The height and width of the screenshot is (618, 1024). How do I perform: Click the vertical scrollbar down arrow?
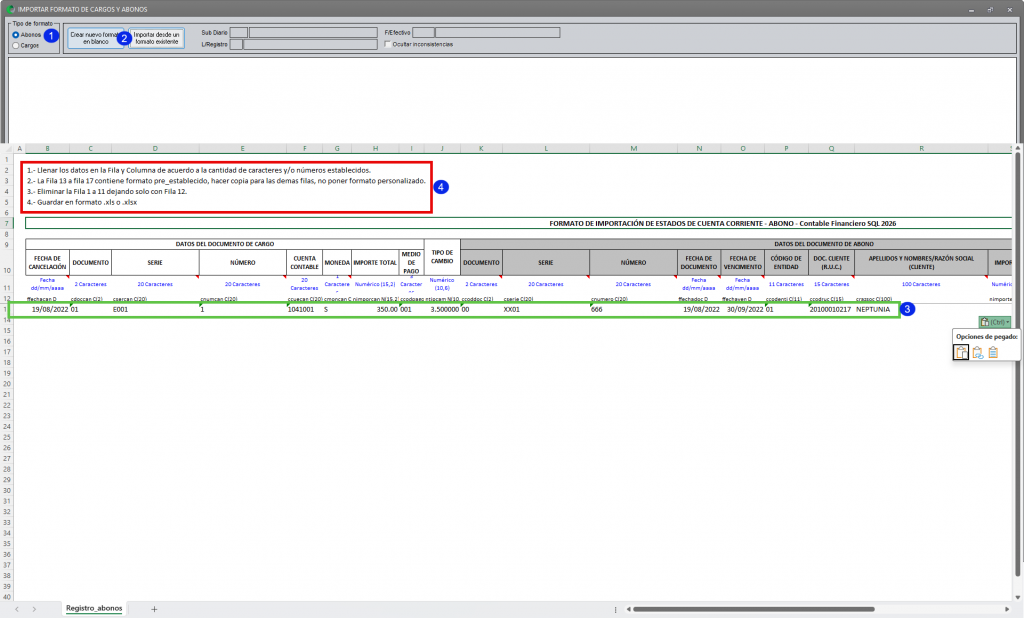[1017, 597]
